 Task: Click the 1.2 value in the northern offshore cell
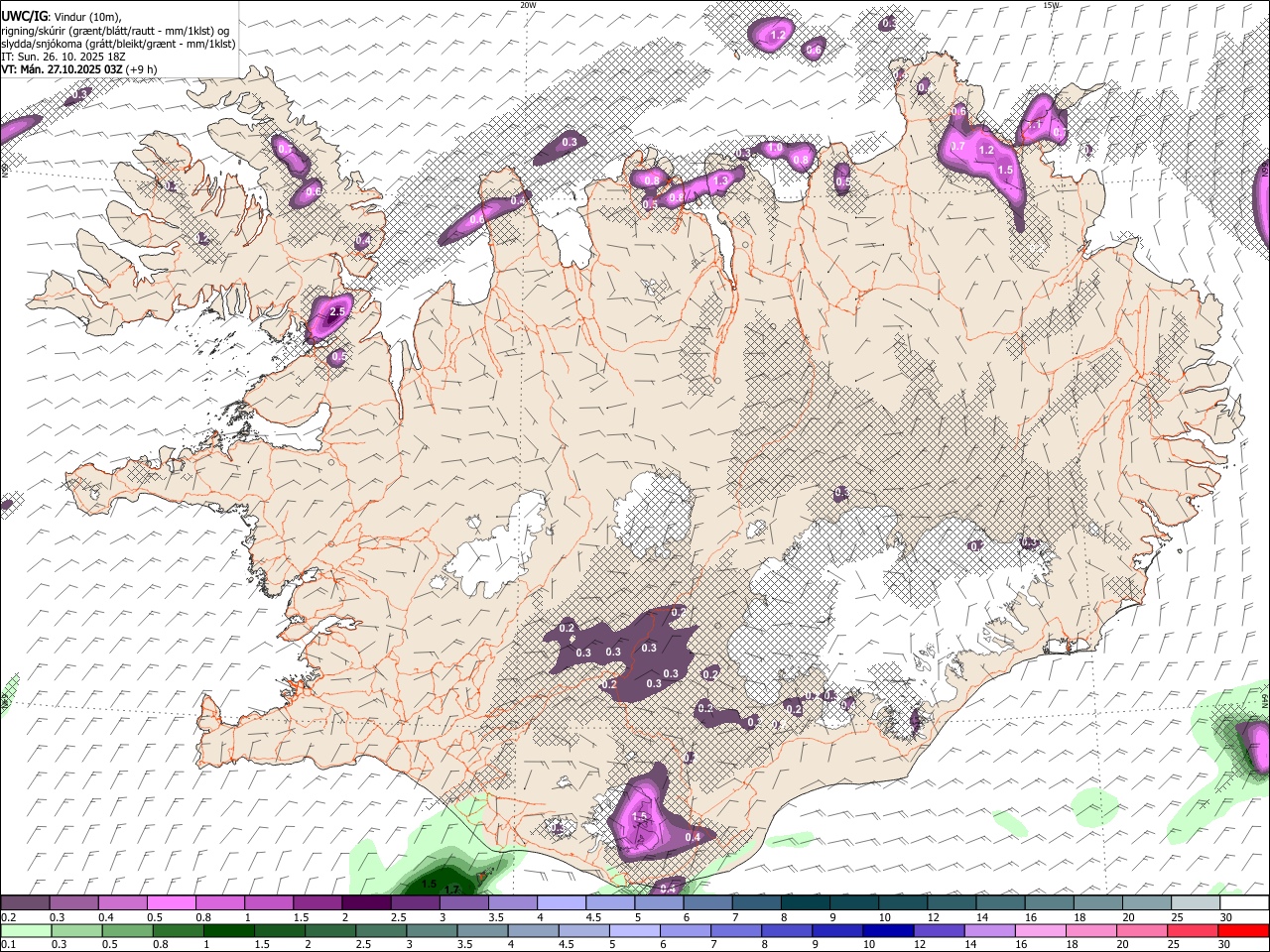click(779, 35)
